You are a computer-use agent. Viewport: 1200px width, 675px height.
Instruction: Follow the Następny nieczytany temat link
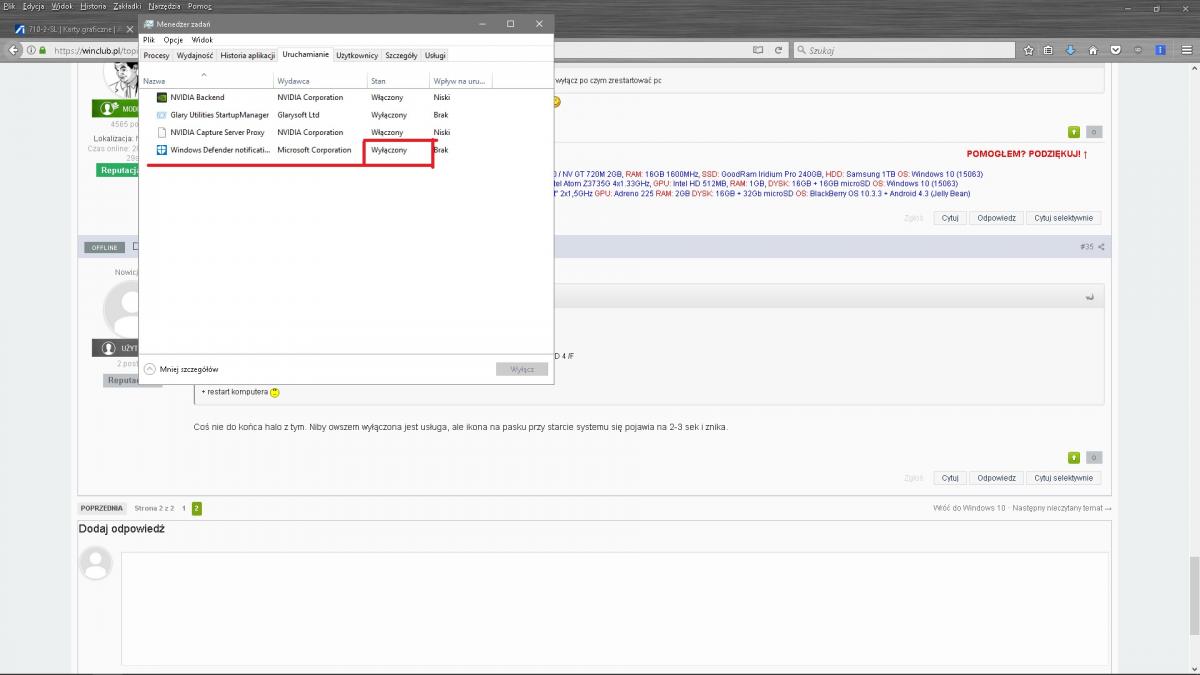1061,508
